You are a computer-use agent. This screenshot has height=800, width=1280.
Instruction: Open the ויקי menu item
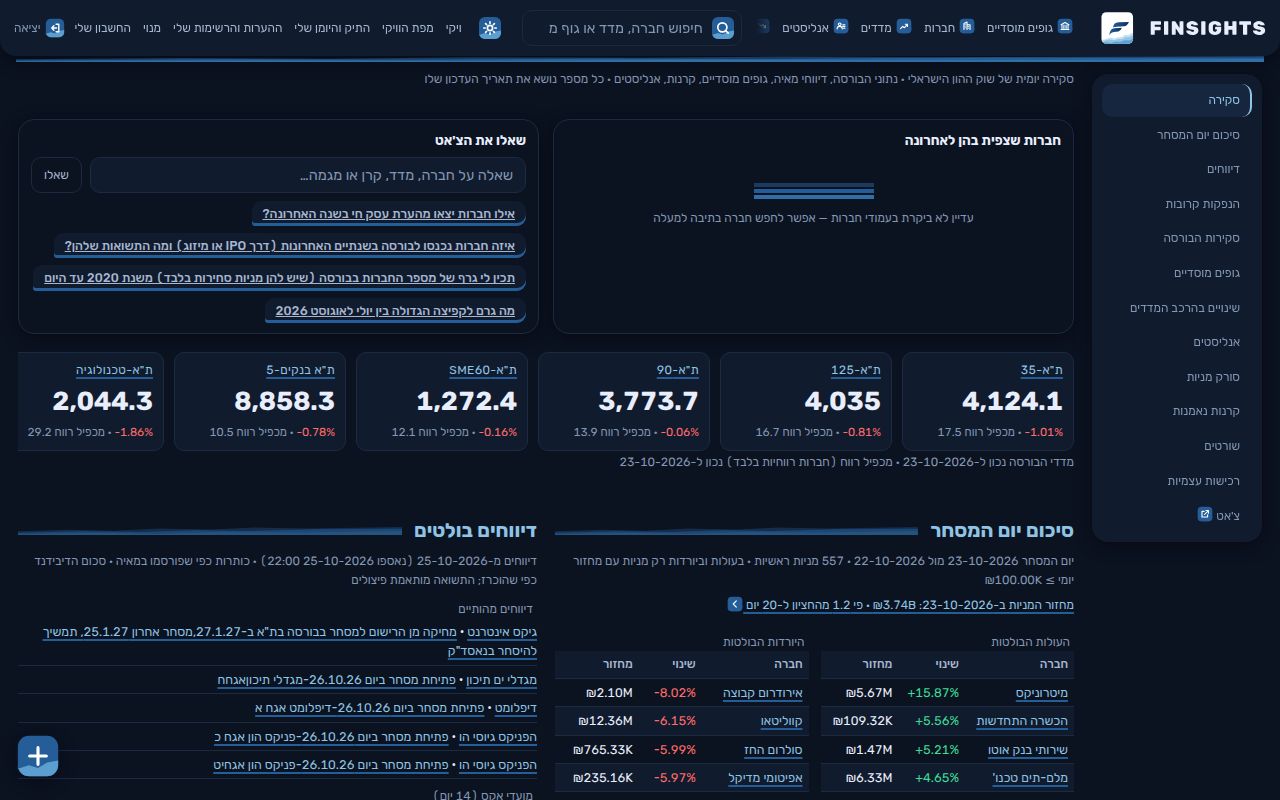click(x=454, y=28)
